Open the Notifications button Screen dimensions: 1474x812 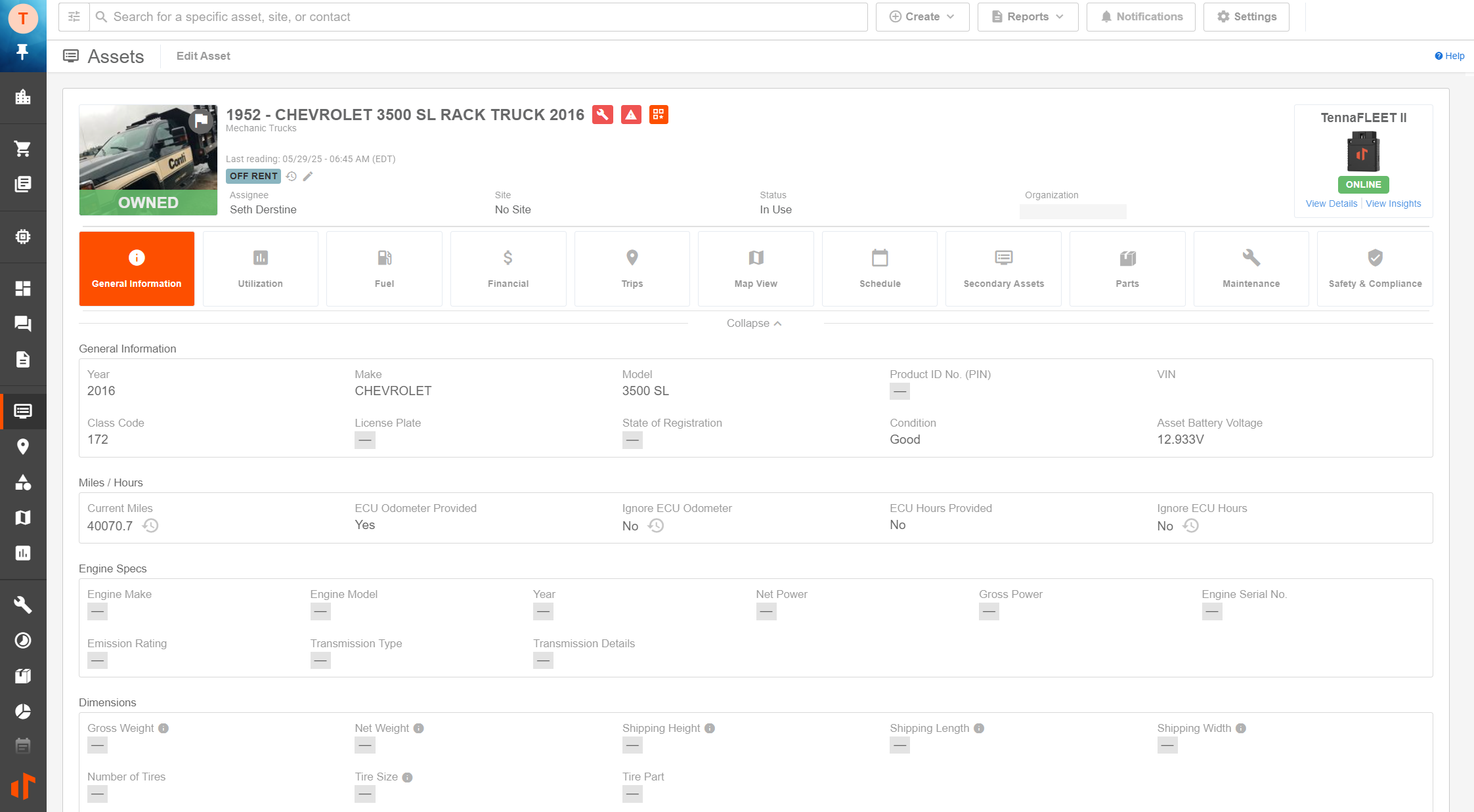point(1140,16)
